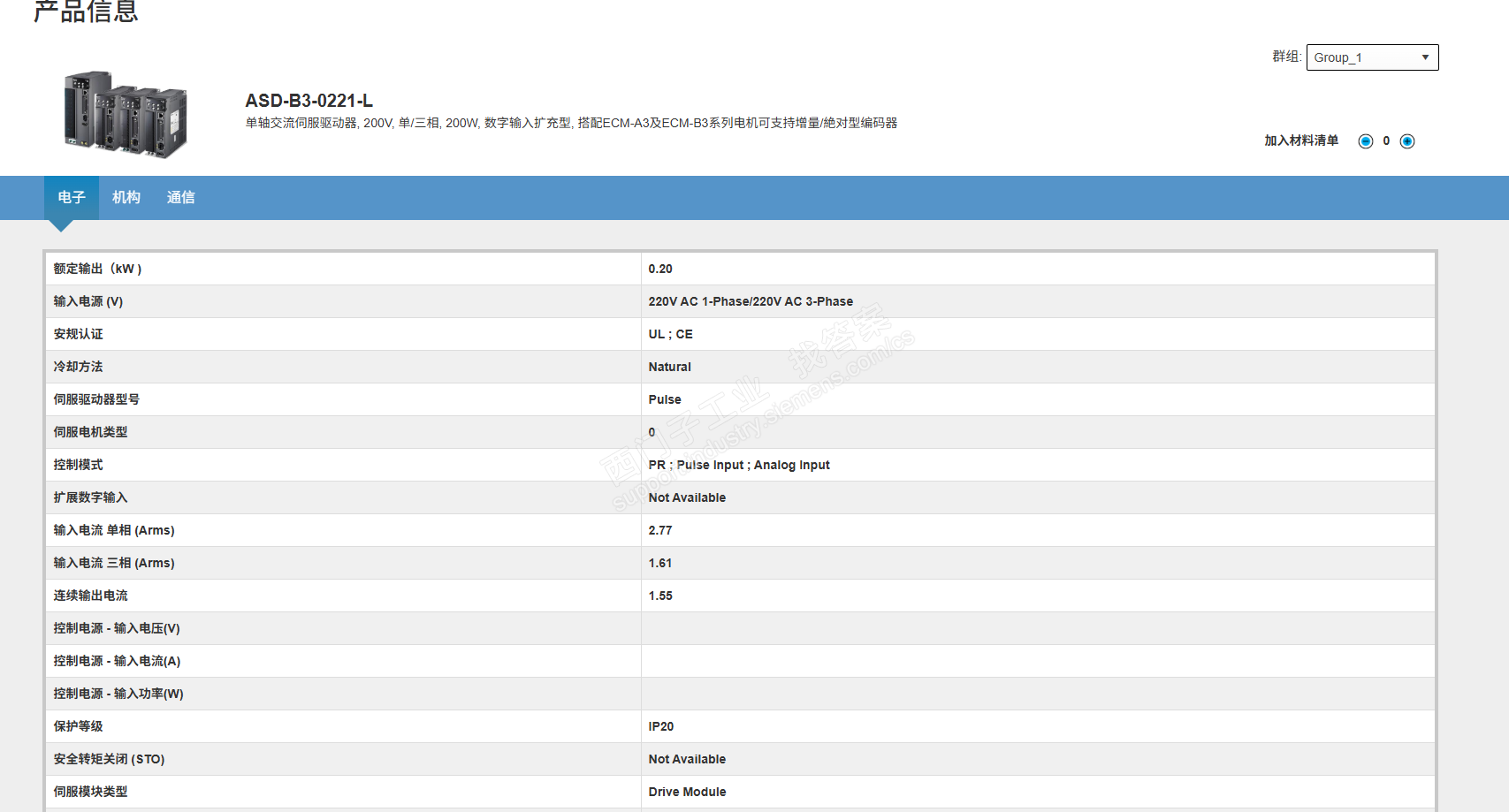1509x812 pixels.
Task: Click the 伺服模块类型 row label
Action: click(90, 792)
